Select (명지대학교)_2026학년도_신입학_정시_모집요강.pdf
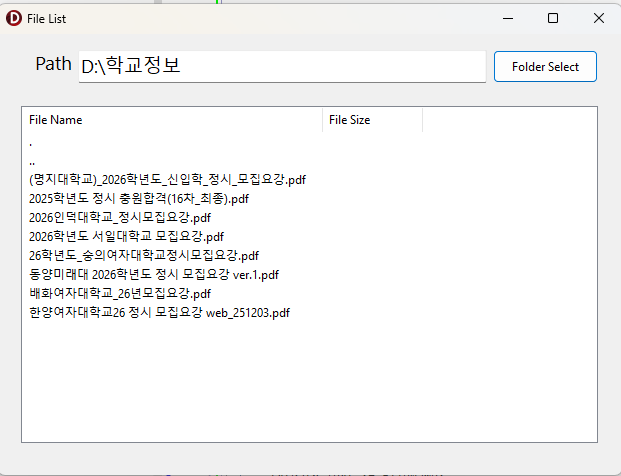The height and width of the screenshot is (476, 621). tap(167, 180)
